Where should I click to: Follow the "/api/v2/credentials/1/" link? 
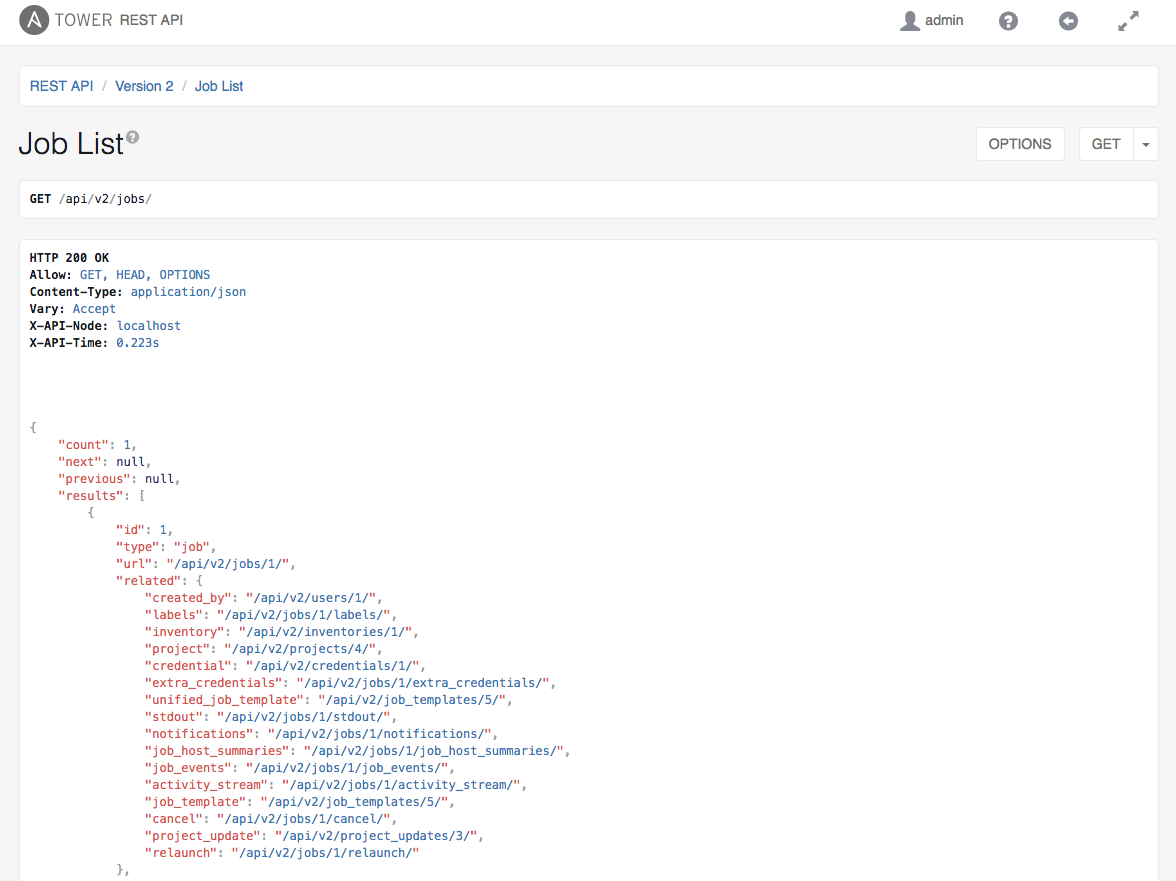coord(332,666)
